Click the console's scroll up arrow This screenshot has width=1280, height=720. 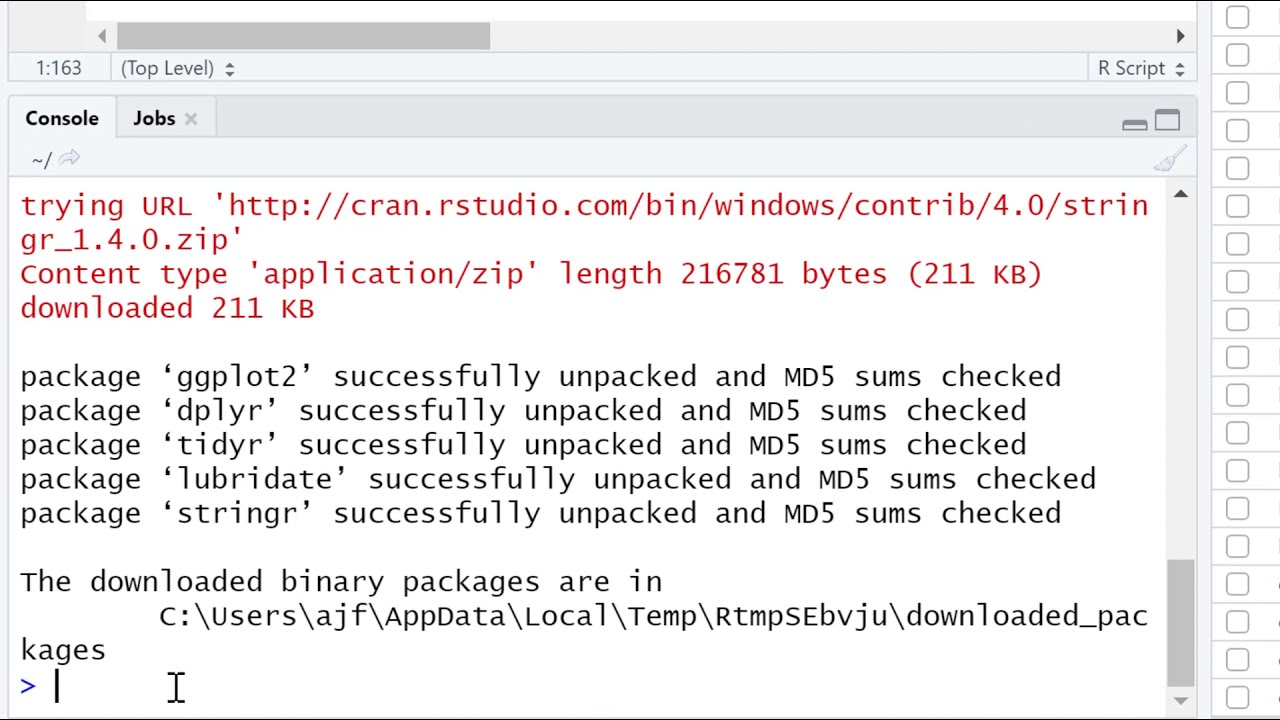[1180, 194]
